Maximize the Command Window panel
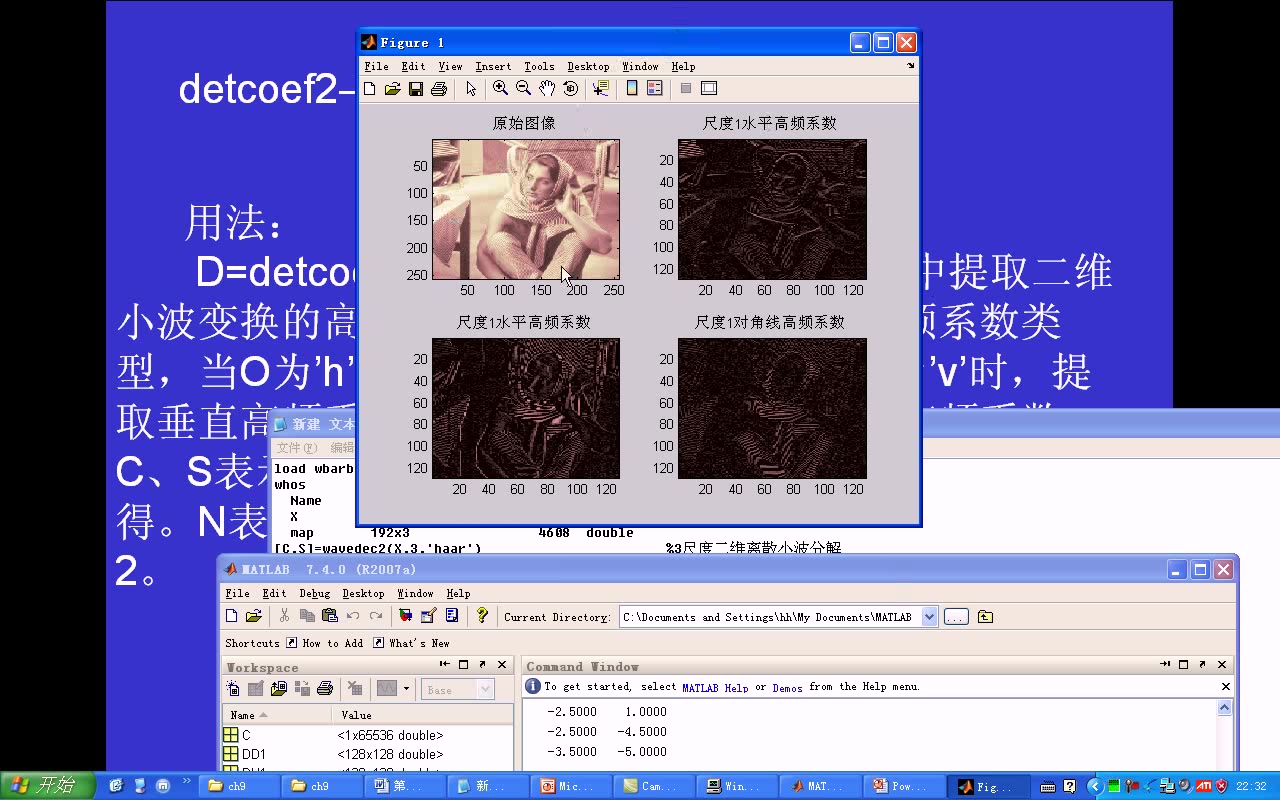The width and height of the screenshot is (1280, 800). pos(1183,665)
